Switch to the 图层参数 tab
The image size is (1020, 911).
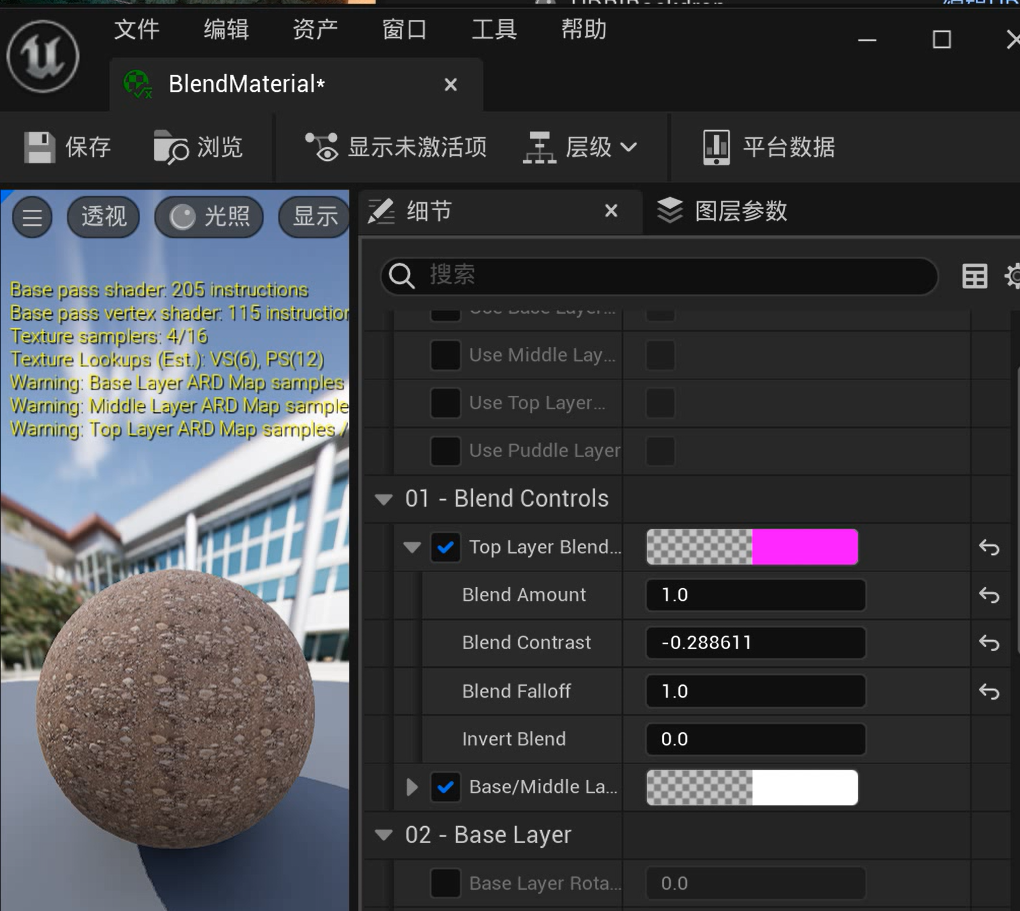pos(722,211)
